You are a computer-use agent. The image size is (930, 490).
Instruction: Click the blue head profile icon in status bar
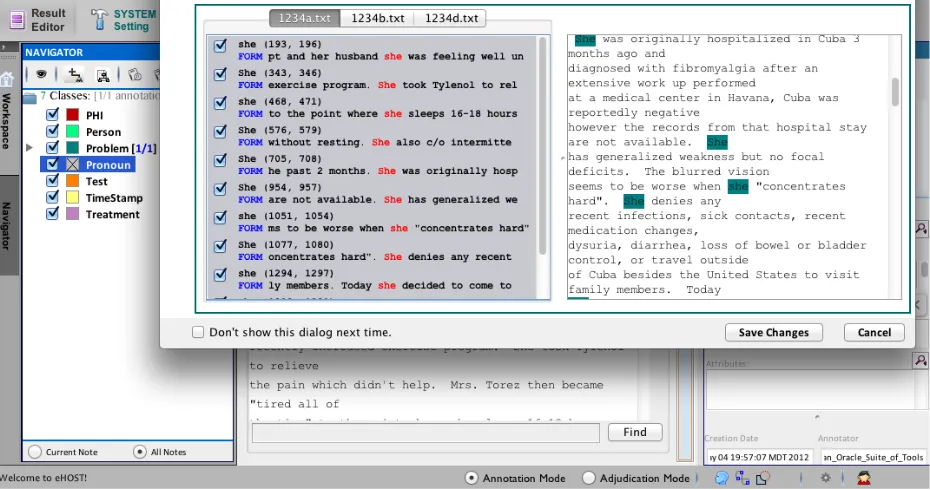pyautogui.click(x=721, y=478)
